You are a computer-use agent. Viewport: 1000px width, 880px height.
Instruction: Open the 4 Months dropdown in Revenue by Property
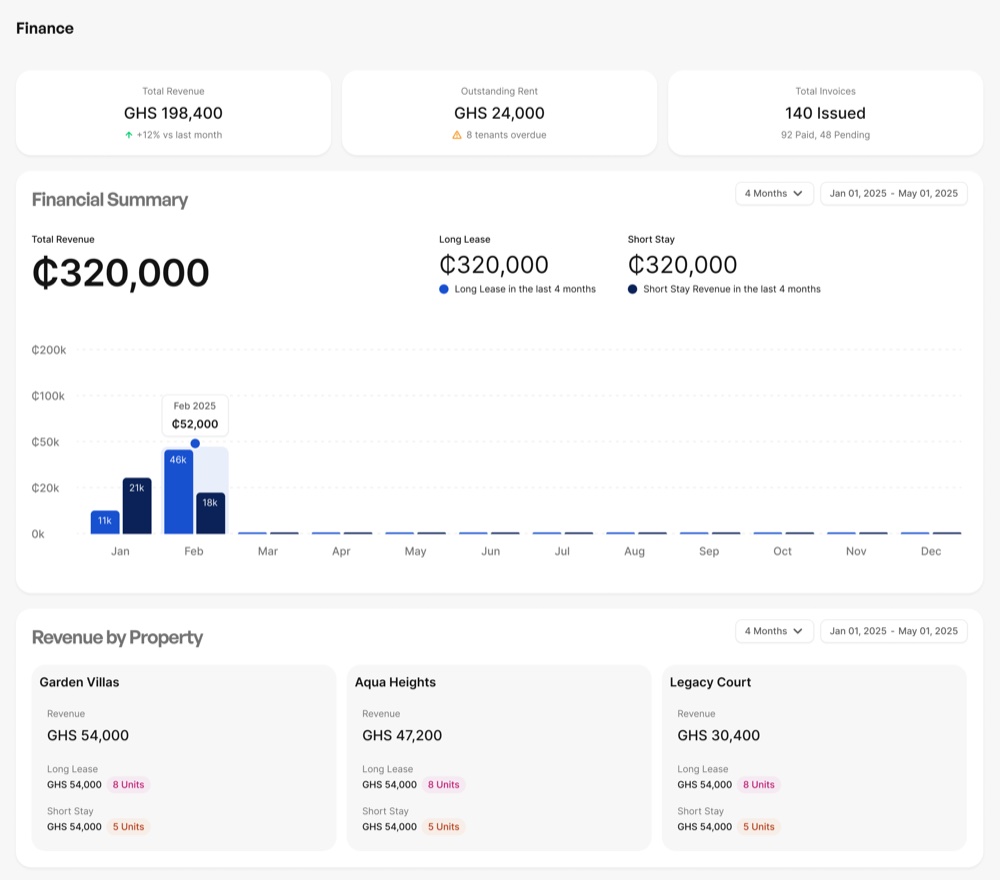(x=774, y=631)
